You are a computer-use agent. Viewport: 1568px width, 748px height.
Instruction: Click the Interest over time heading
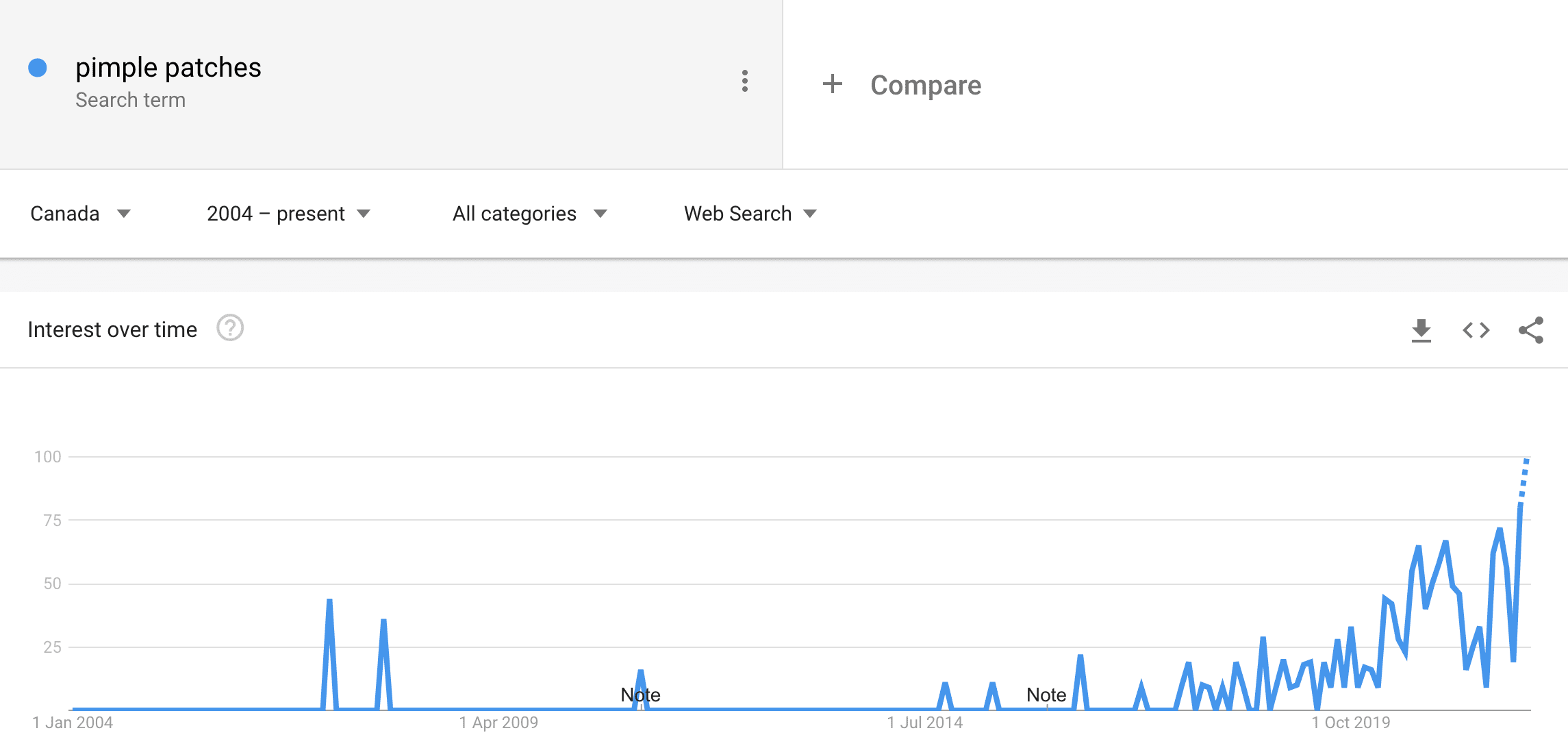click(112, 329)
